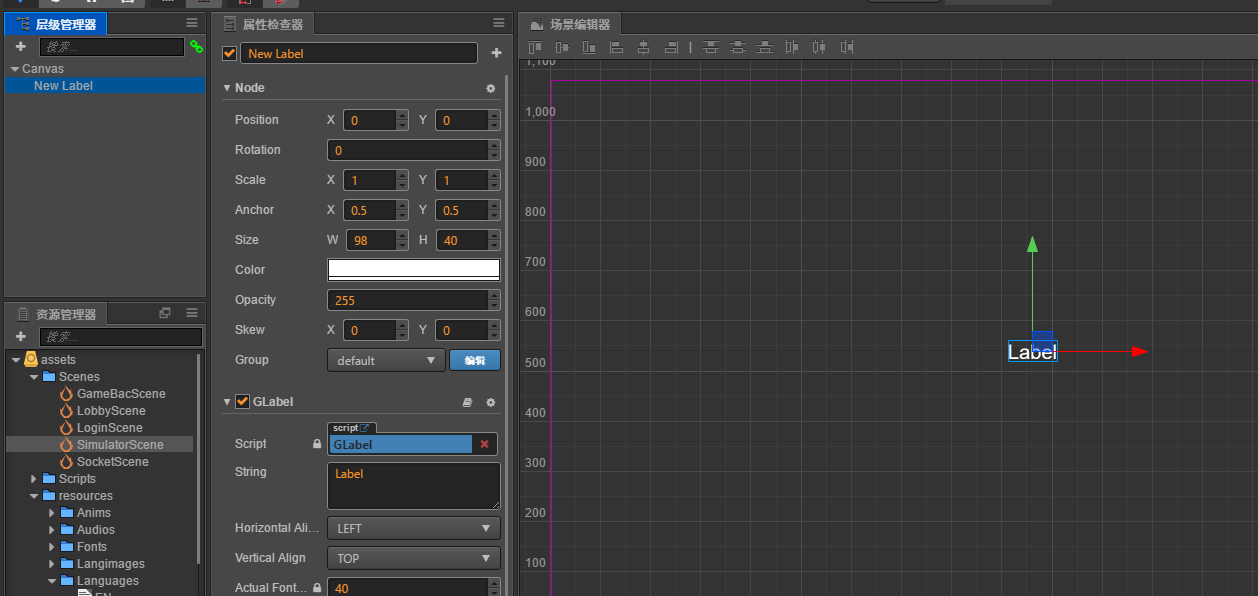Viewport: 1258px width, 596px height.
Task: Click the plus icon to create an asset
Action: click(x=20, y=336)
